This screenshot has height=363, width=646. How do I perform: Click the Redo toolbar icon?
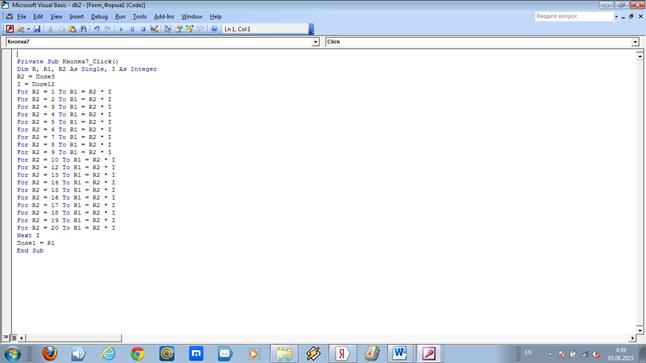click(108, 29)
